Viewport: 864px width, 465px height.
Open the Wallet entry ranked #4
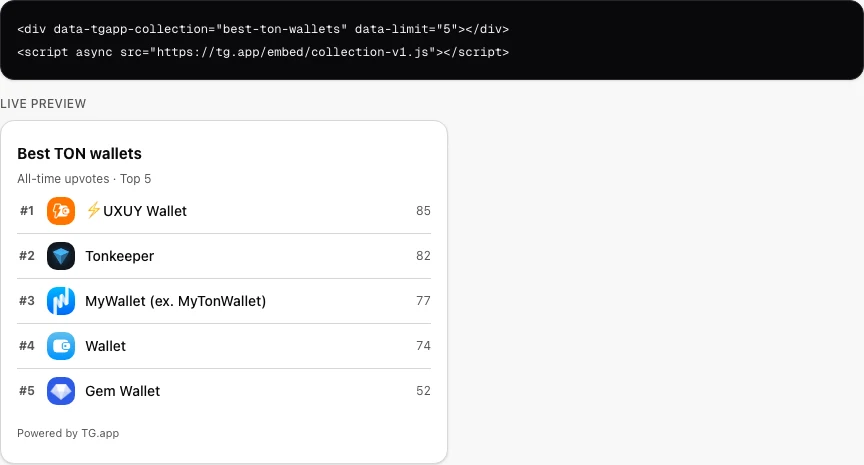pyautogui.click(x=224, y=346)
